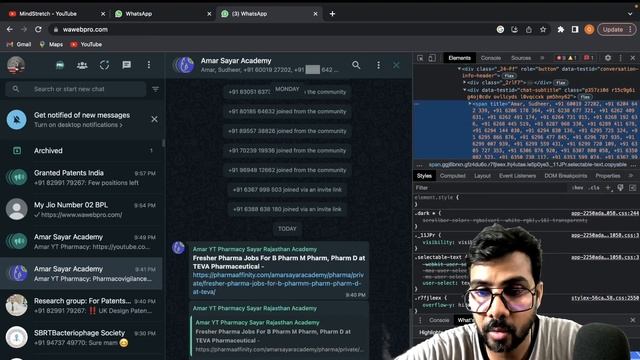Open the Properties pane tab
The image size is (640, 360).
(608, 176)
